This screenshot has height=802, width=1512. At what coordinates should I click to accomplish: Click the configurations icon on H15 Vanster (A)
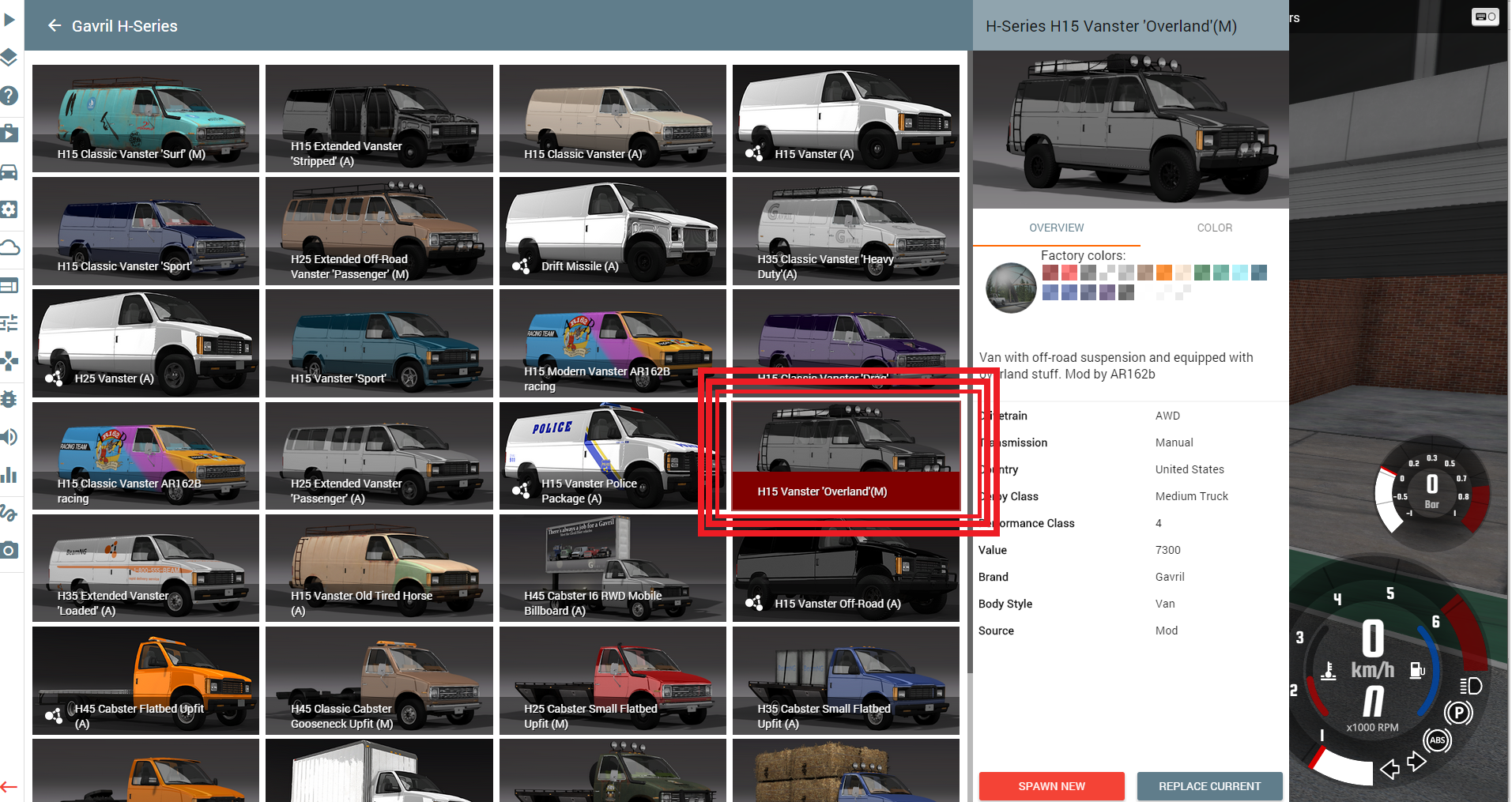click(754, 153)
